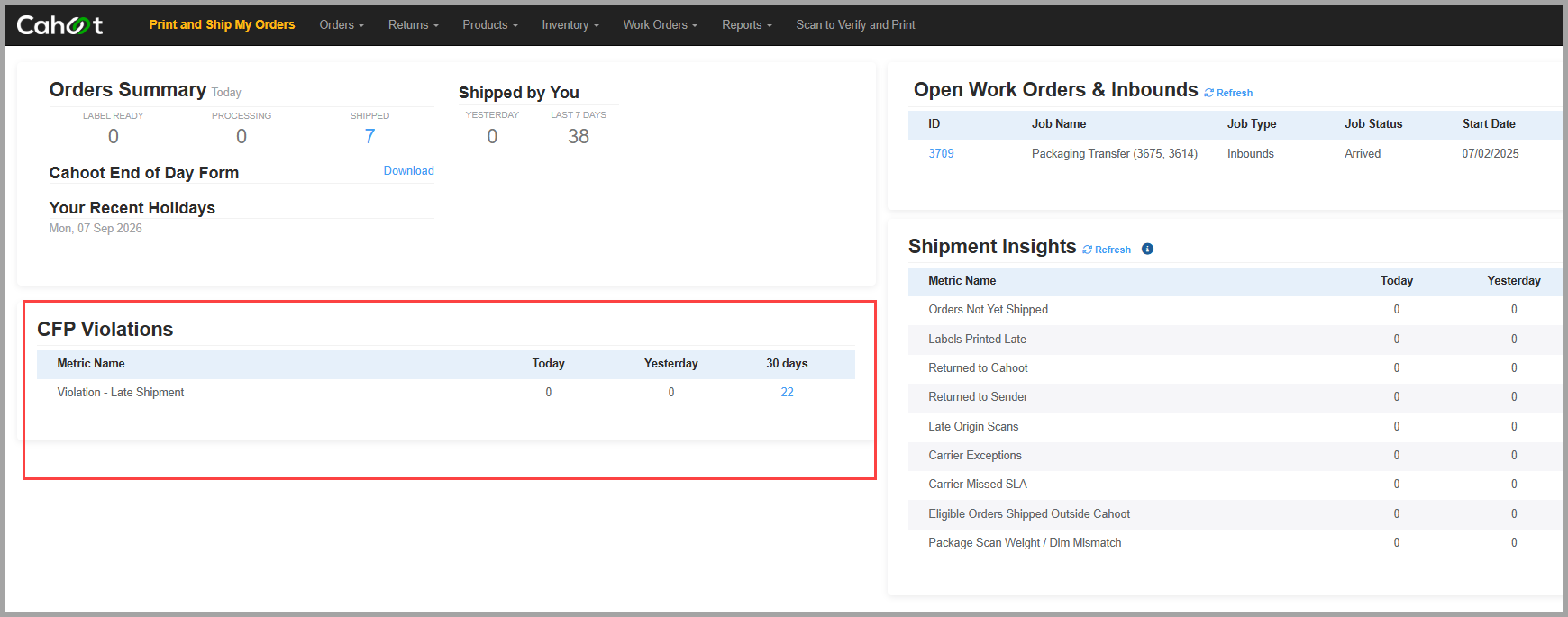Click the Cahoot logo
Screen dimensions: 1568x617
pos(59,24)
